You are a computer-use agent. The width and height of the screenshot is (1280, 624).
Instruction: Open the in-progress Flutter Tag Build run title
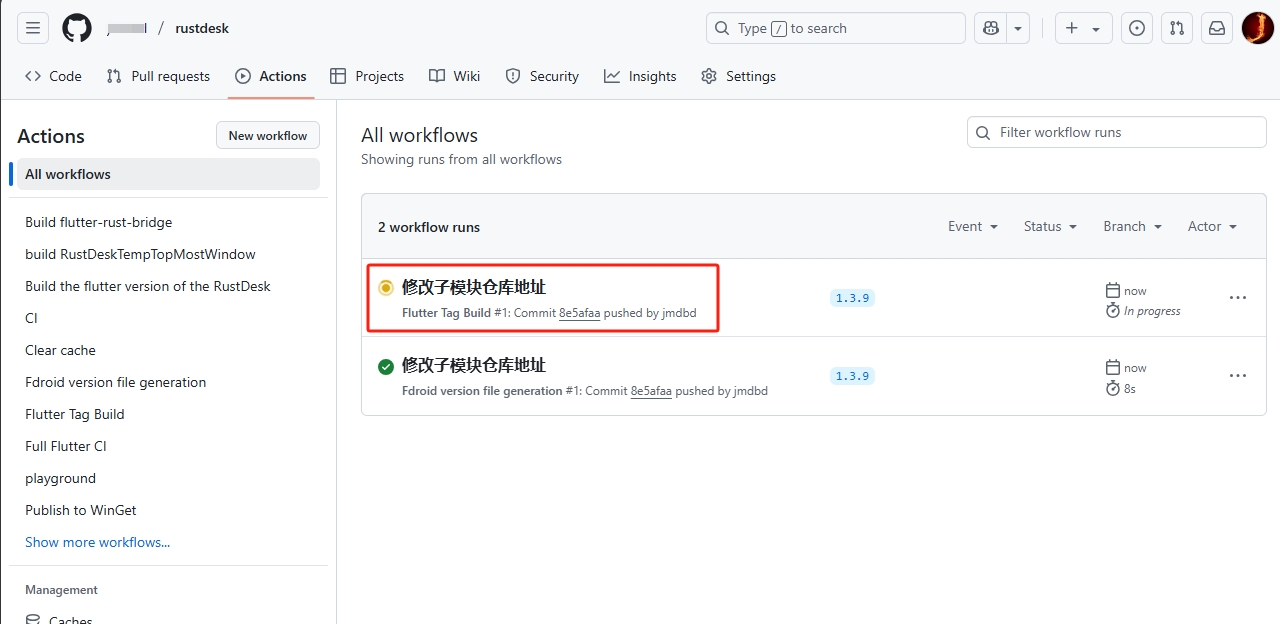pyautogui.click(x=474, y=287)
